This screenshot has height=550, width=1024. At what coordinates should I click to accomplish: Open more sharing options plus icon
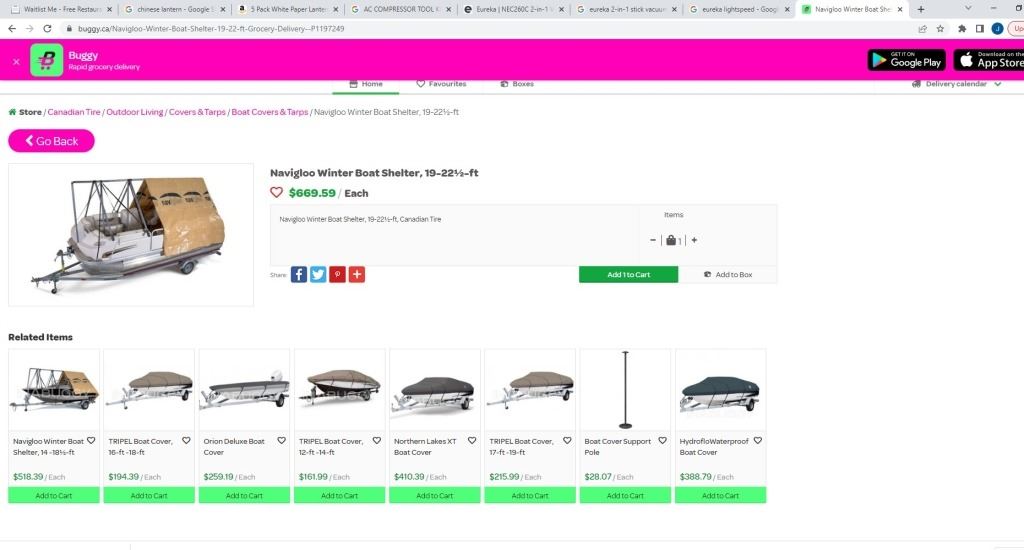(x=356, y=274)
